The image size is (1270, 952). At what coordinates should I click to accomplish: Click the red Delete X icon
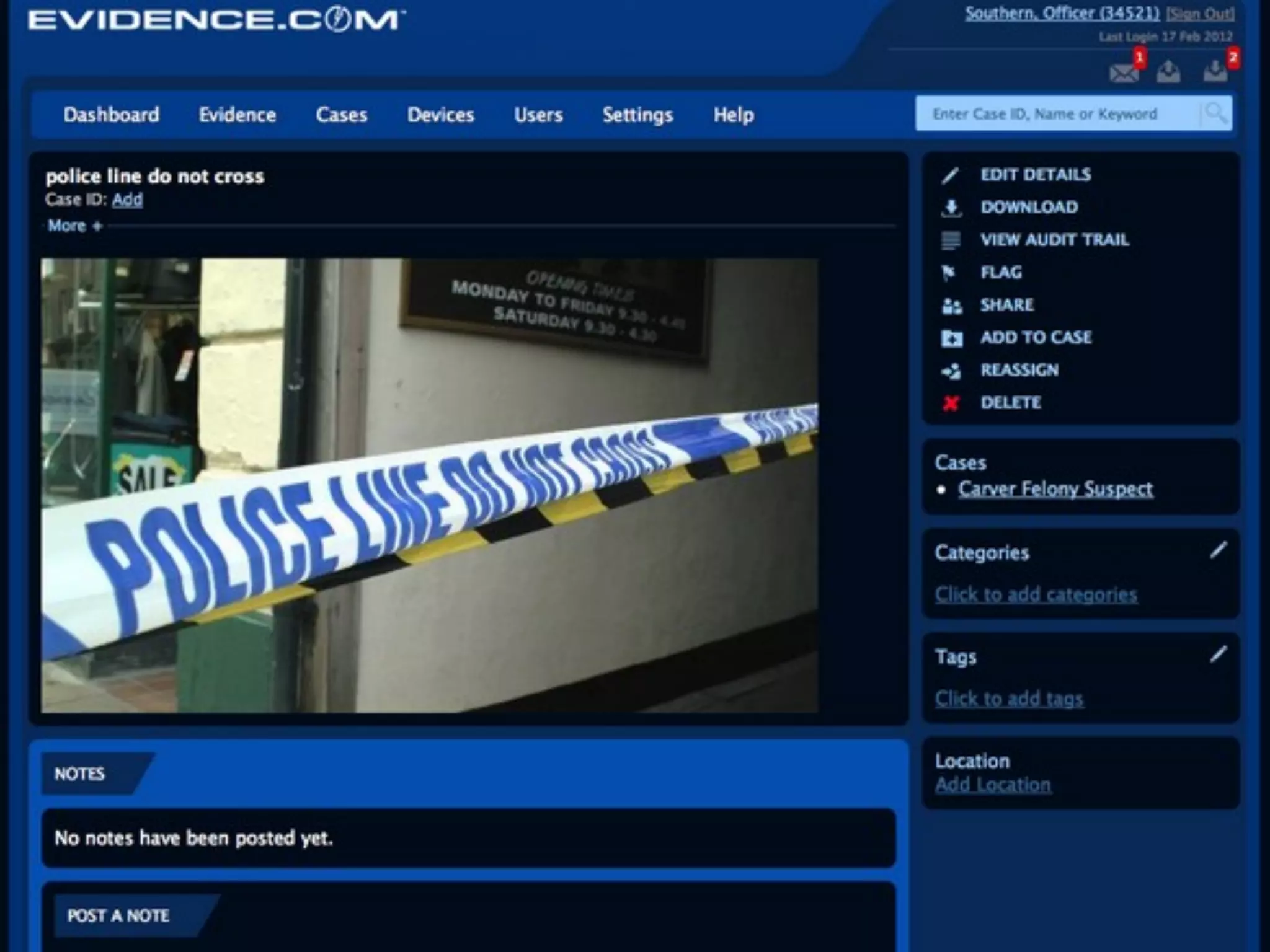tap(951, 403)
